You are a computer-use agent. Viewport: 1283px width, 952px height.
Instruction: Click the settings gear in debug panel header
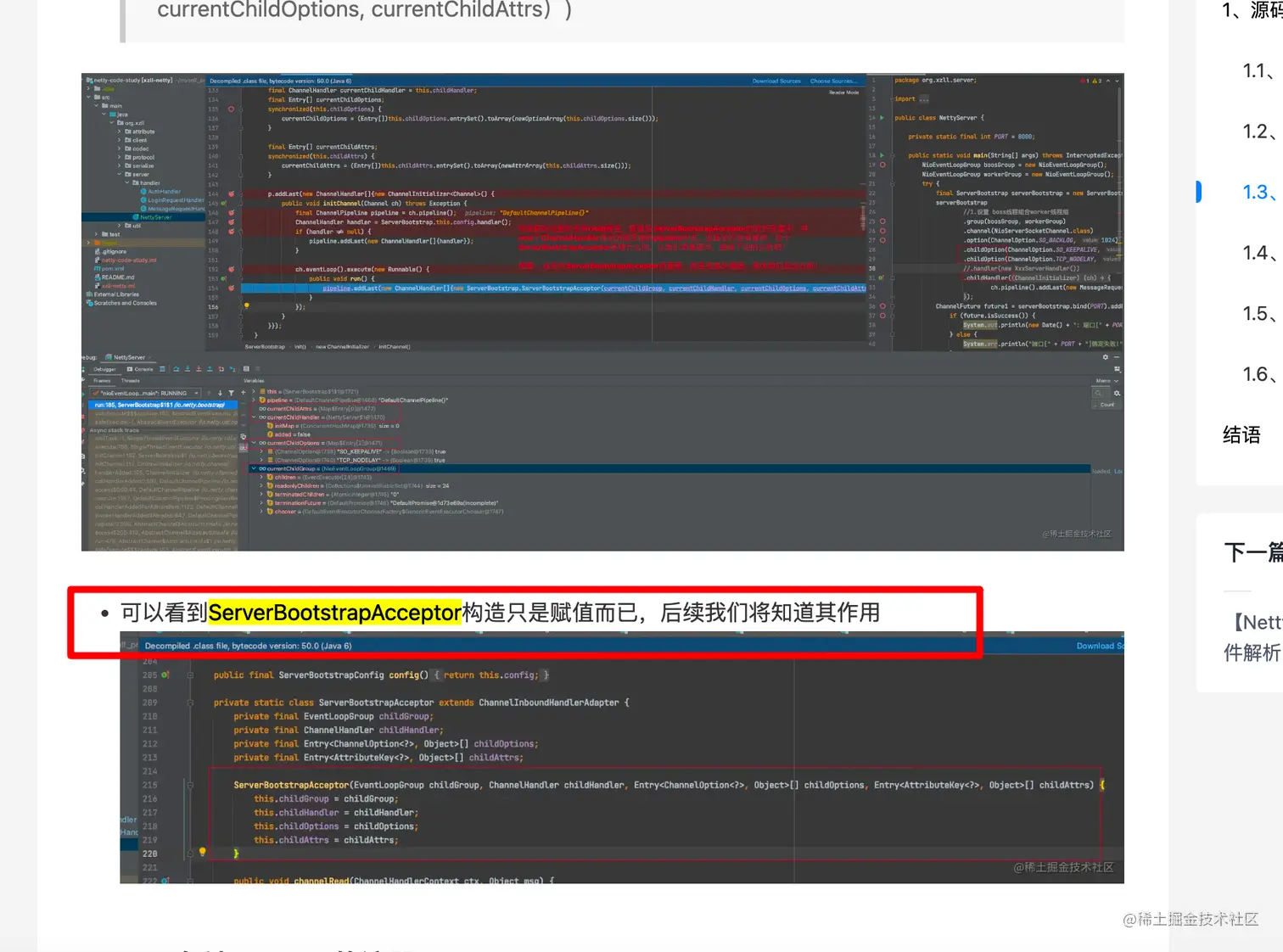coord(1105,357)
